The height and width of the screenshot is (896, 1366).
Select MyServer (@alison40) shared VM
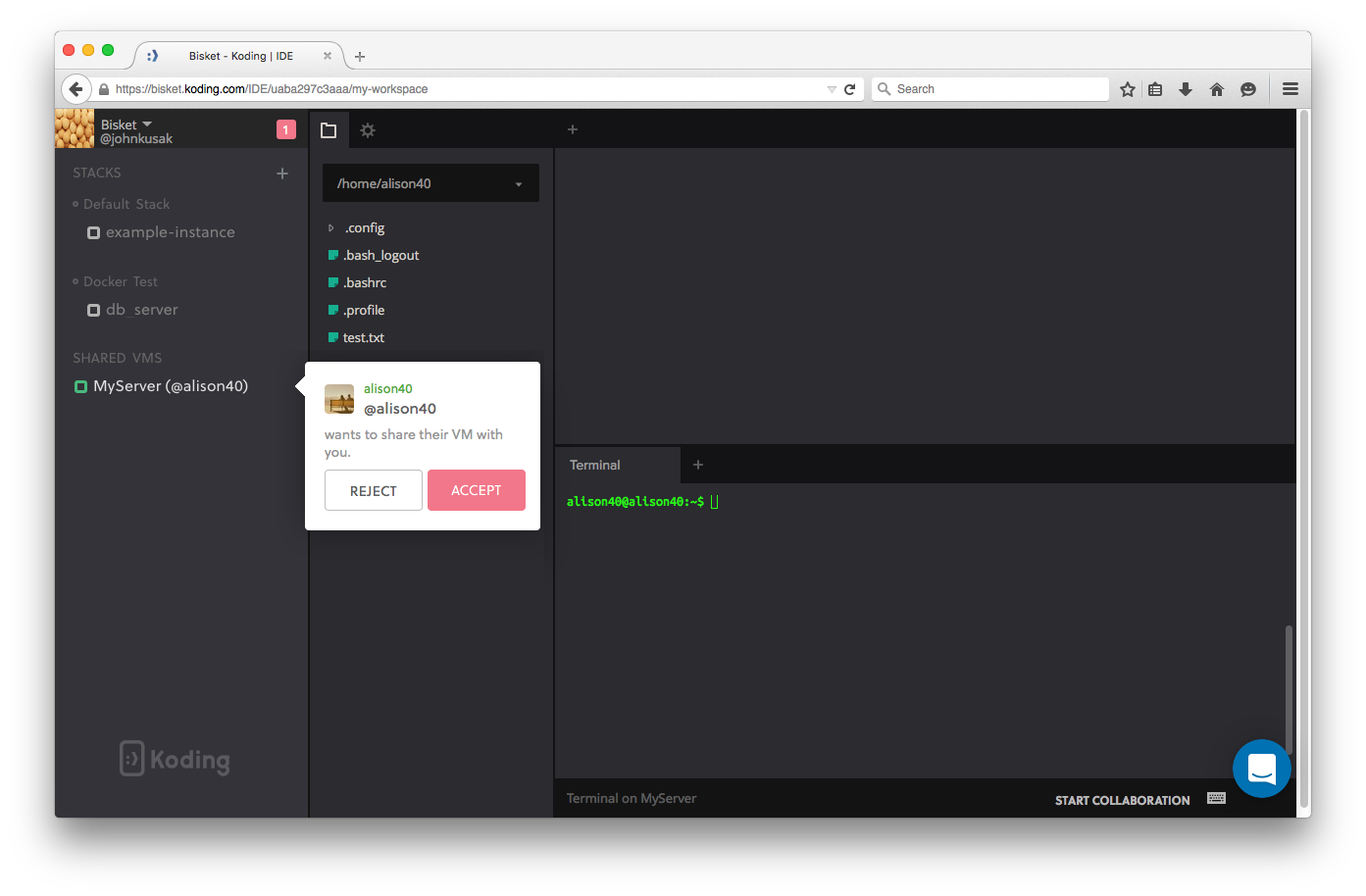tap(171, 386)
